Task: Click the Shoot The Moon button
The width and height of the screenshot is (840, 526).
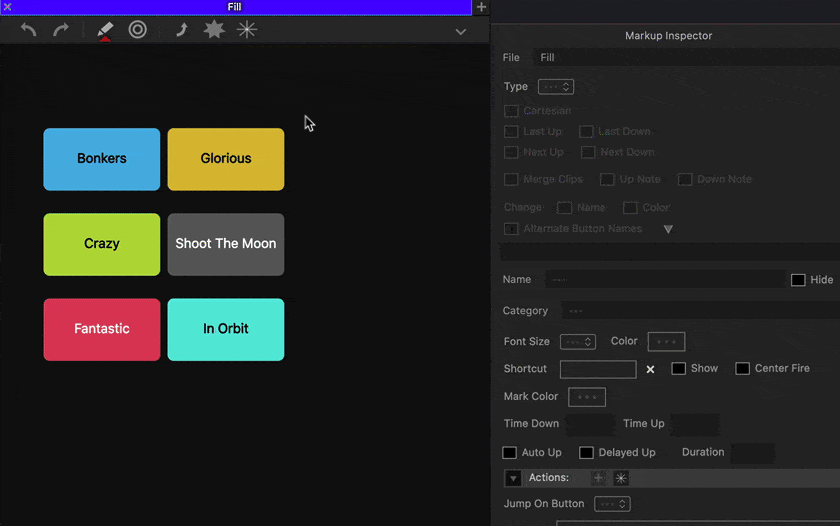Action: 226,244
